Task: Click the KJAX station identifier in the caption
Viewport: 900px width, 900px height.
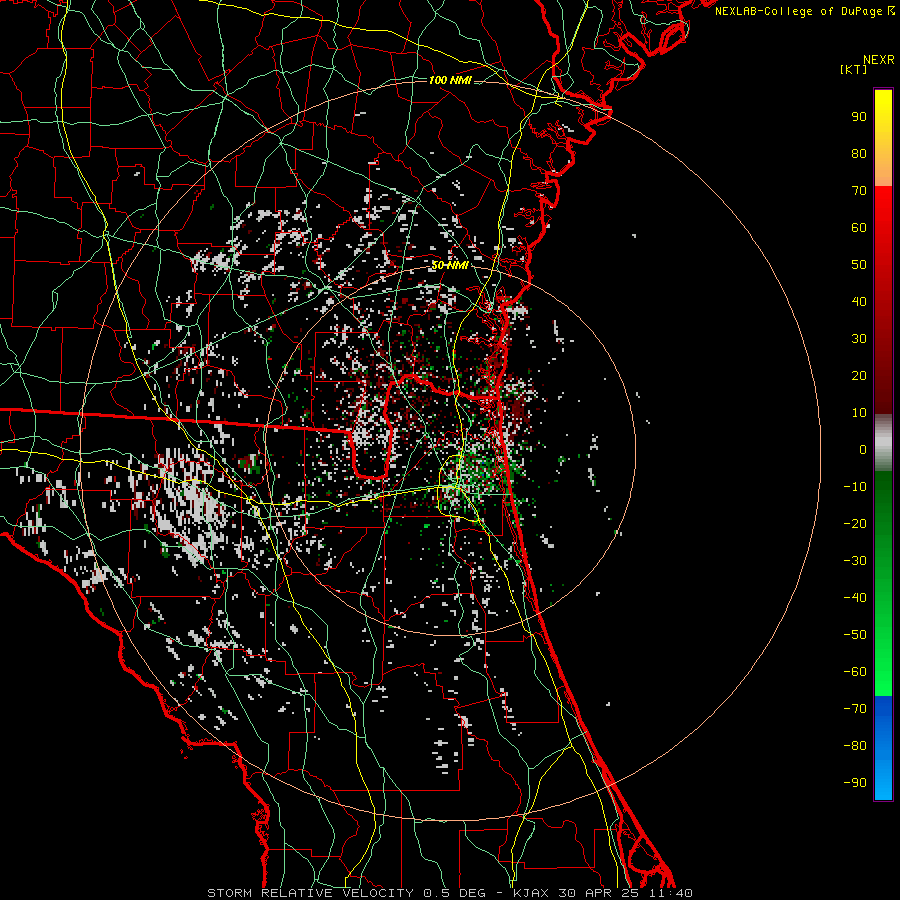Action: tap(531, 893)
